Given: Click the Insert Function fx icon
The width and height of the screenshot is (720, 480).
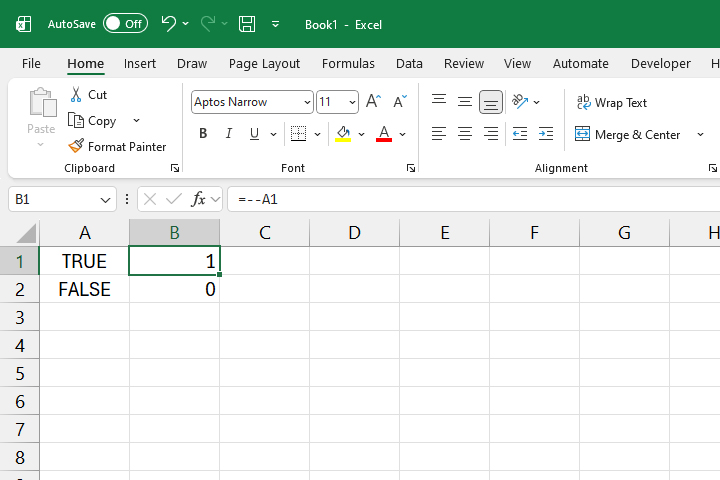Looking at the screenshot, I should coord(199,199).
